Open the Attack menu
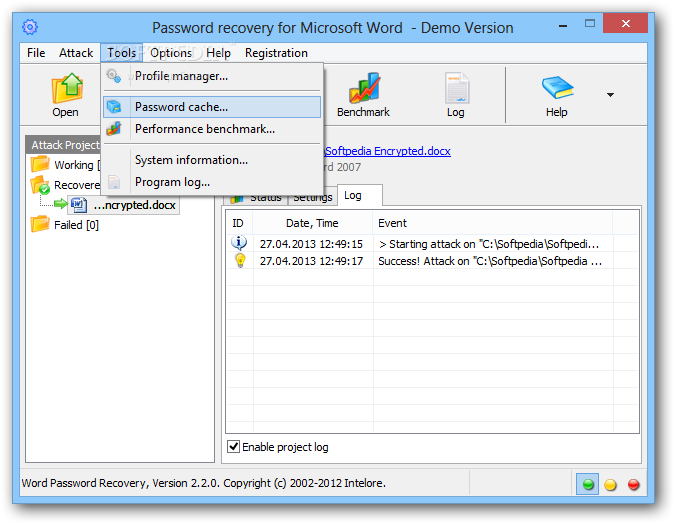This screenshot has height=524, width=675. coord(76,53)
